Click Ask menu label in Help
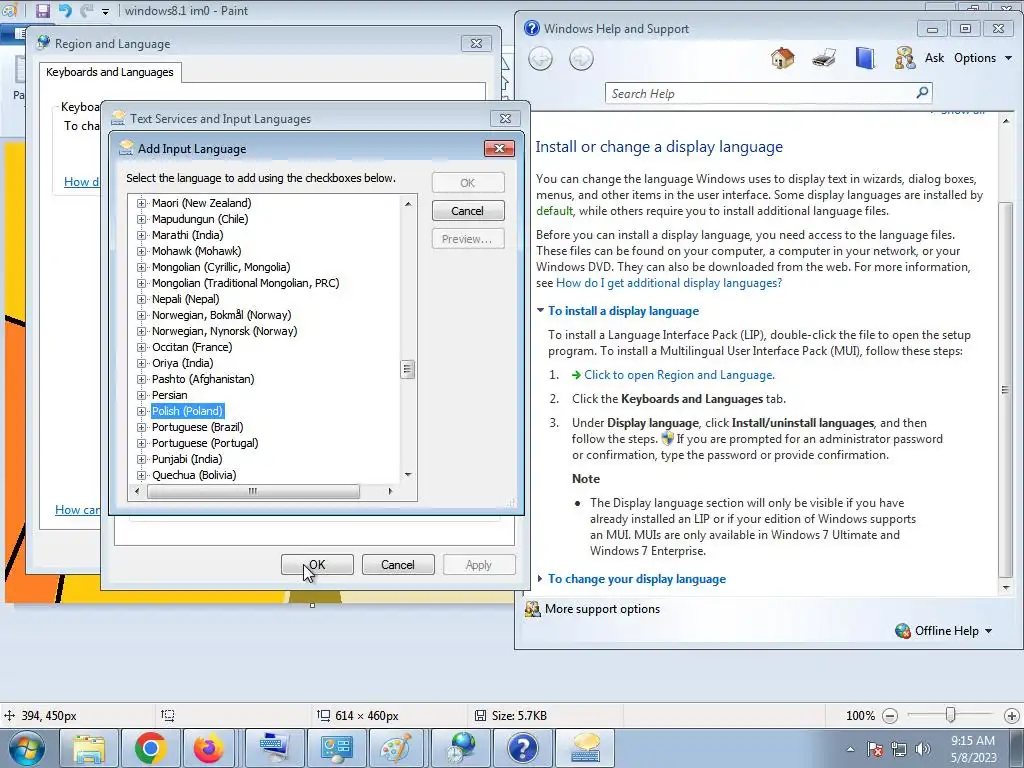The image size is (1024, 768). coord(935,57)
